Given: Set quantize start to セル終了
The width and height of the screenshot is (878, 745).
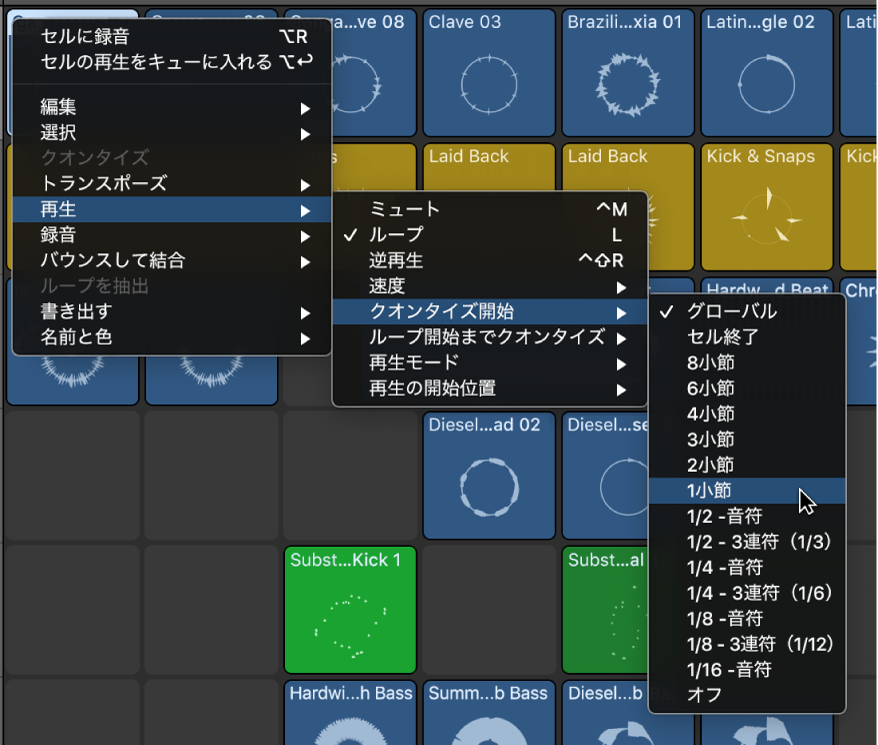Looking at the screenshot, I should (x=747, y=337).
